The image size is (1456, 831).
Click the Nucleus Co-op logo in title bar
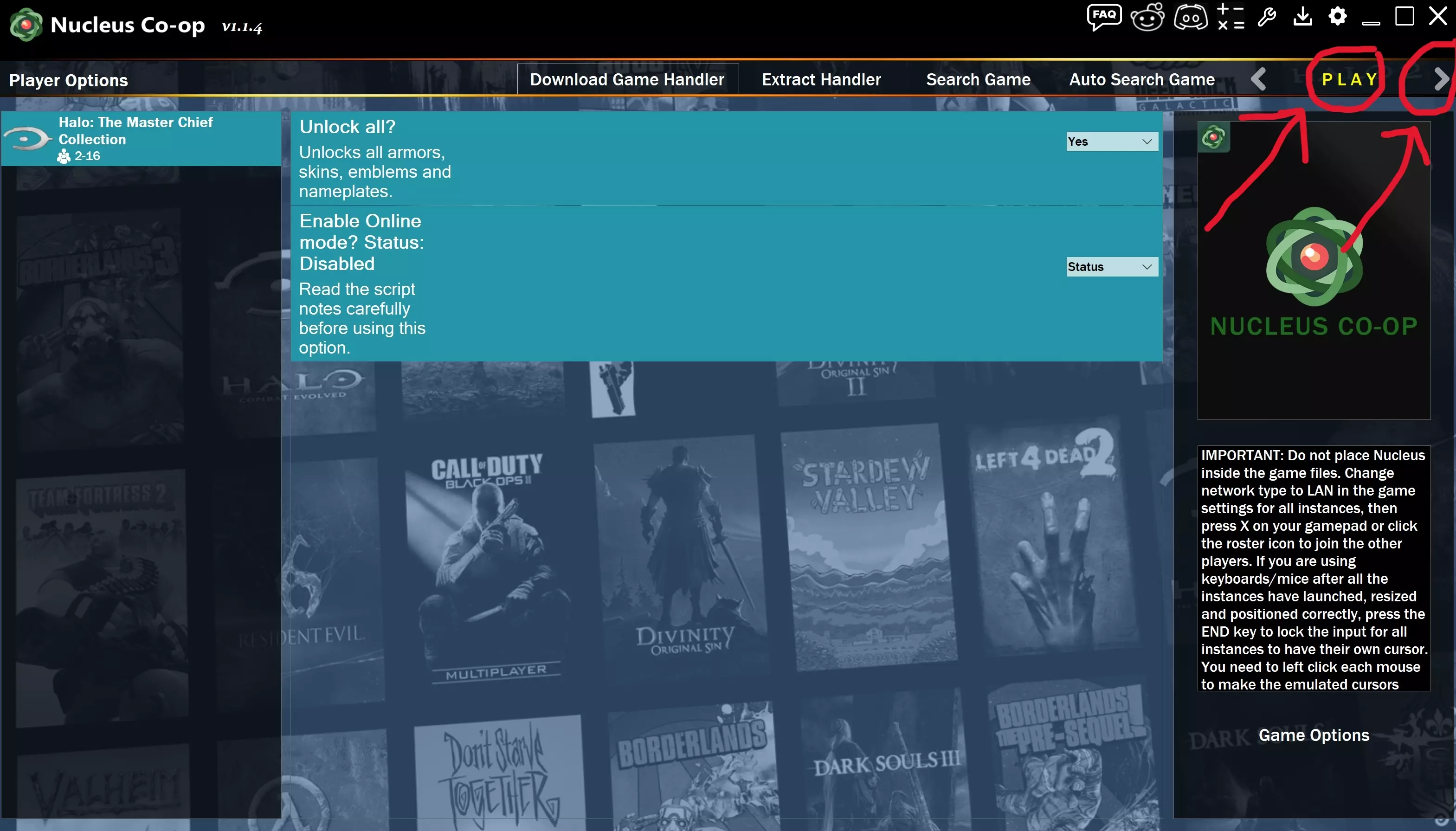(26, 25)
